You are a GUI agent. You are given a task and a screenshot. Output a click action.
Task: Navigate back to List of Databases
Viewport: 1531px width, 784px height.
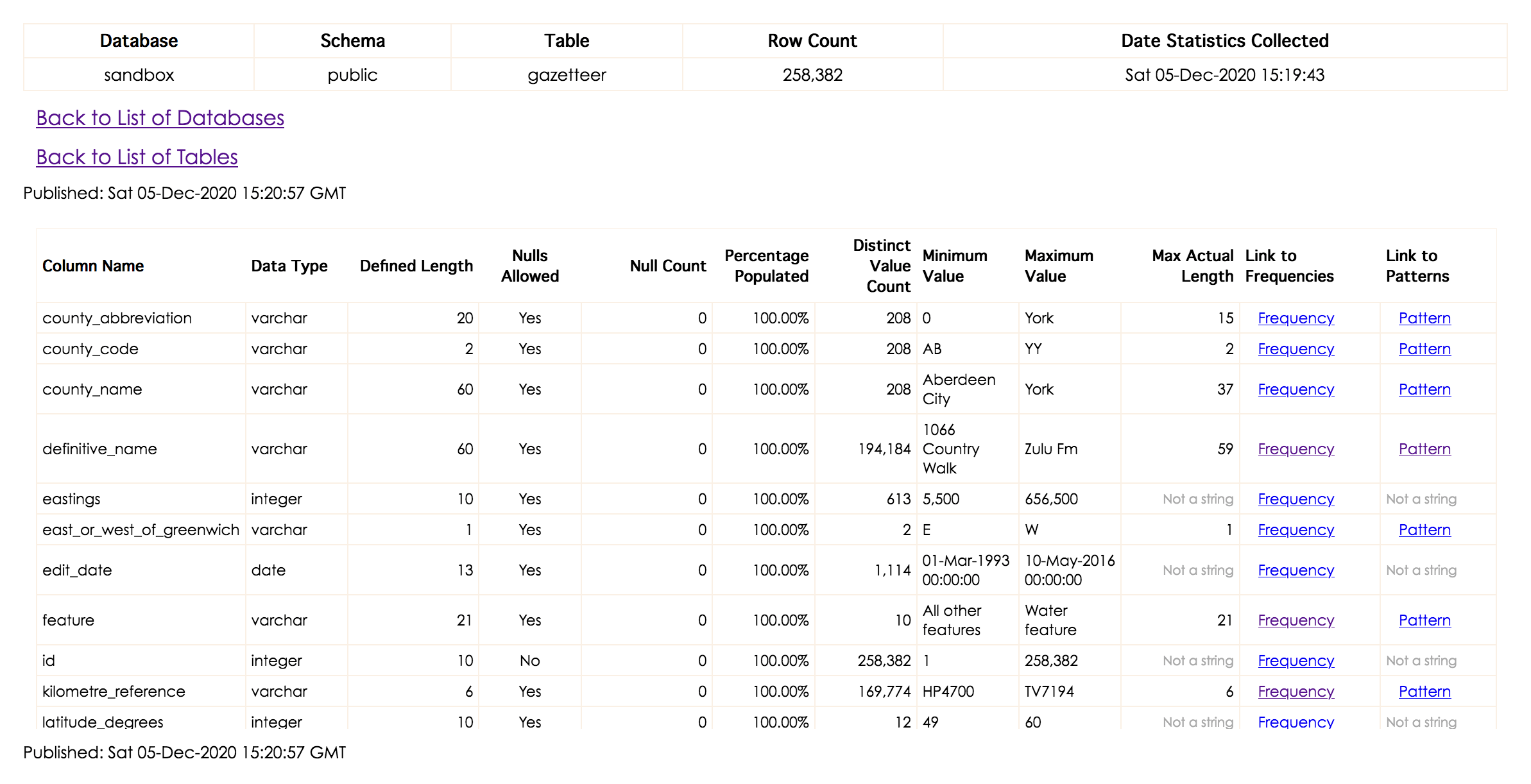click(x=159, y=117)
